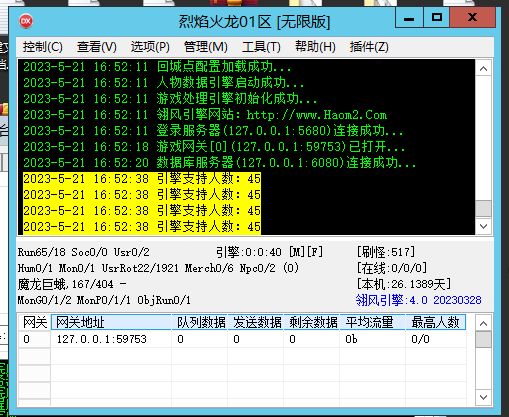This screenshot has height=417, width=509.
Task: Click the UsrRot22/1921 status text
Action: coord(140,268)
